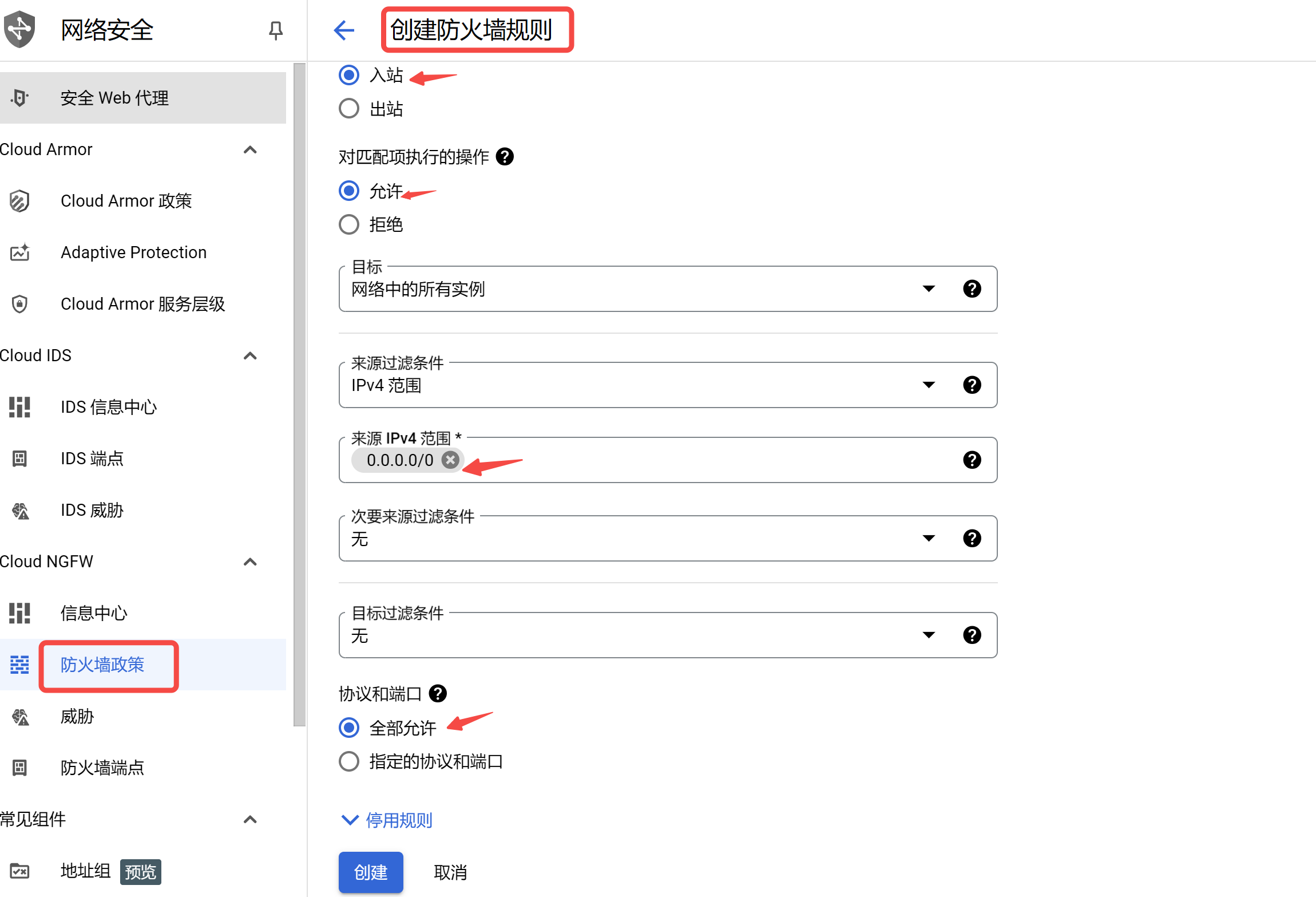Click help icon next to 对匹配项执行的操作
This screenshot has width=1316, height=897.
point(505,156)
